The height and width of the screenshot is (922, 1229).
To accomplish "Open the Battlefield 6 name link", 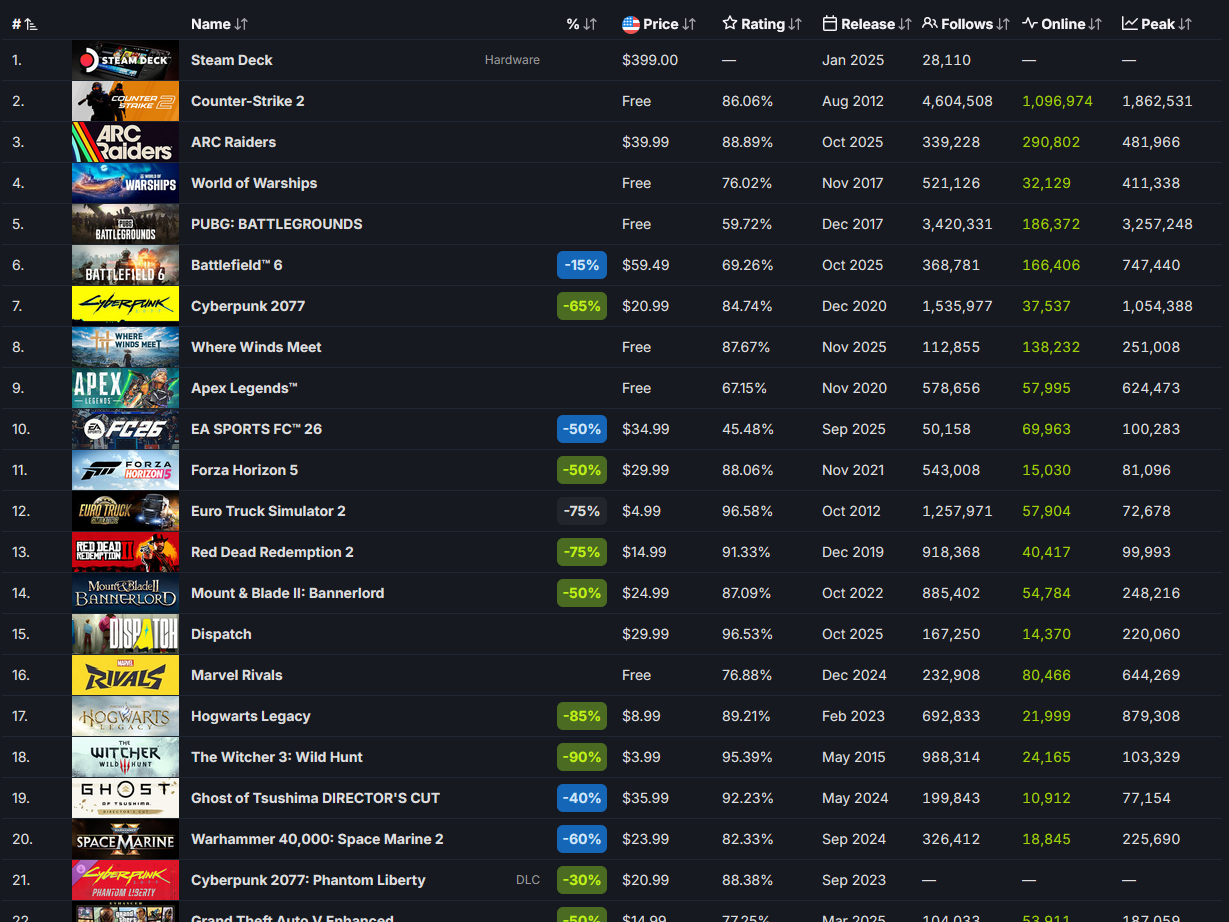I will 237,265.
